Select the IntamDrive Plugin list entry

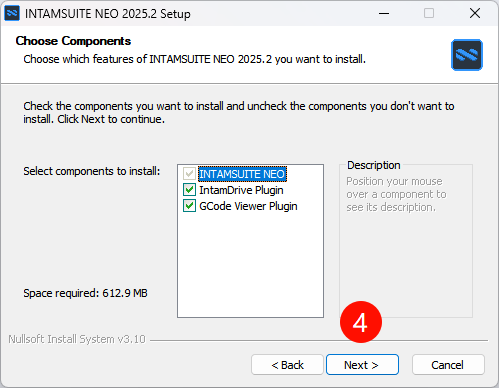241,190
